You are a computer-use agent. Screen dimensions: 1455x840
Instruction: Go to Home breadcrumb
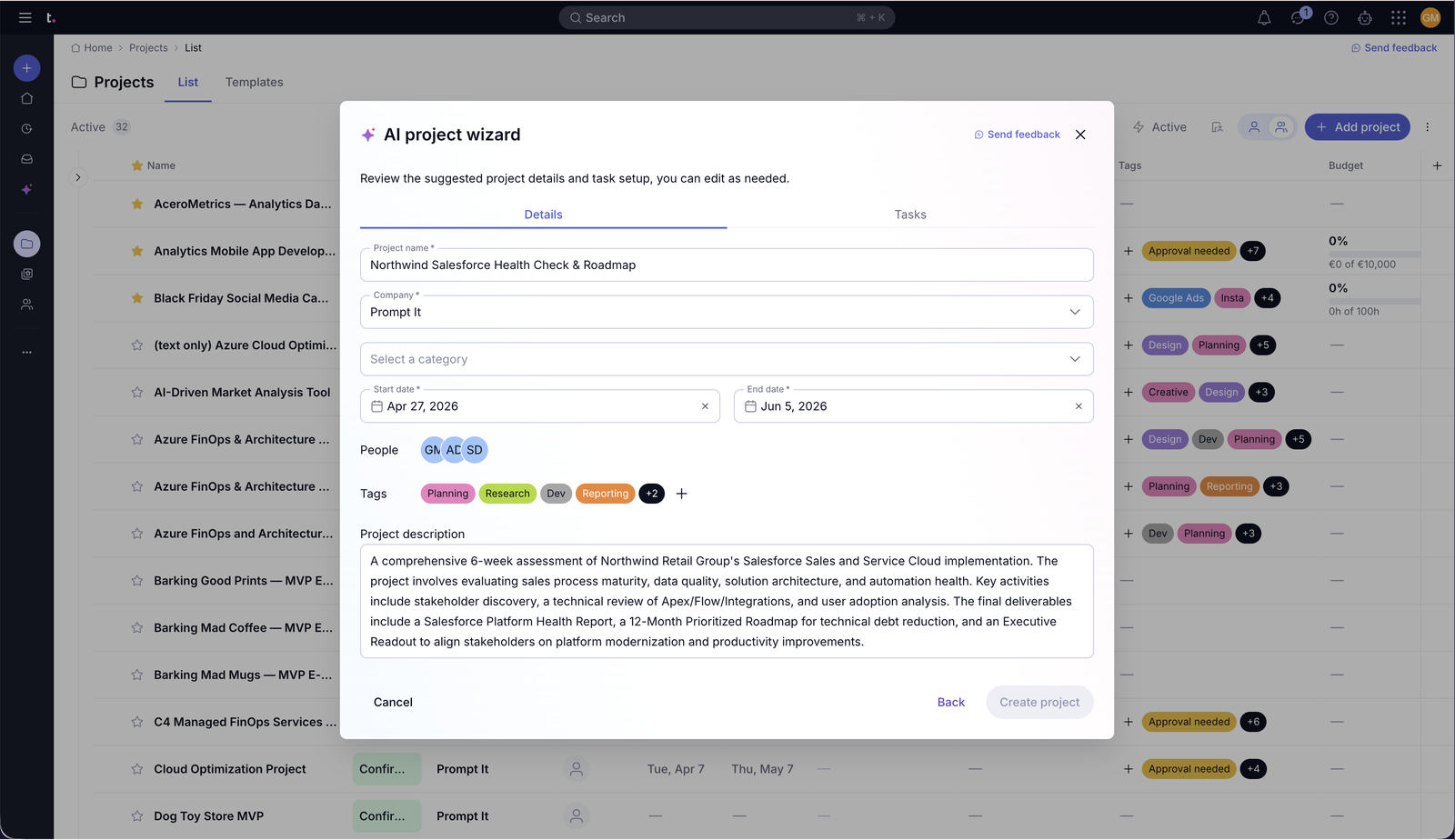pyautogui.click(x=92, y=48)
